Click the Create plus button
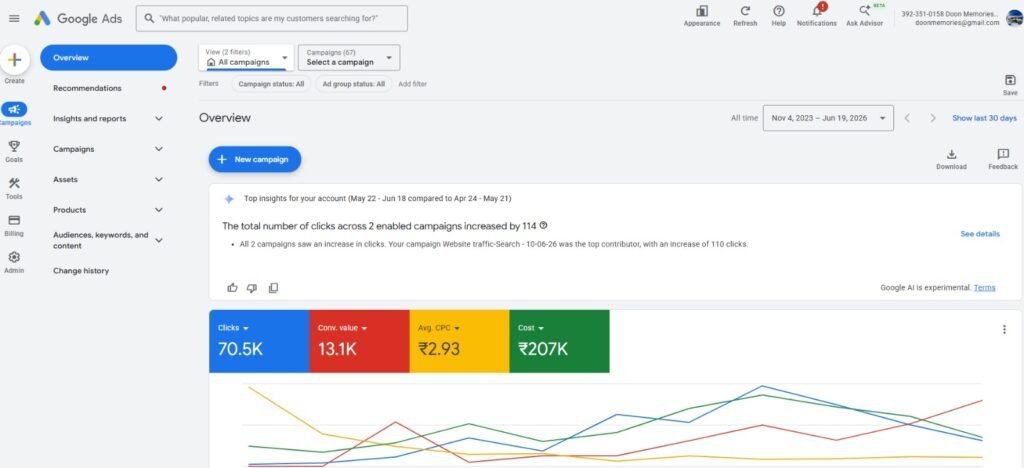1024x468 pixels. [14, 60]
